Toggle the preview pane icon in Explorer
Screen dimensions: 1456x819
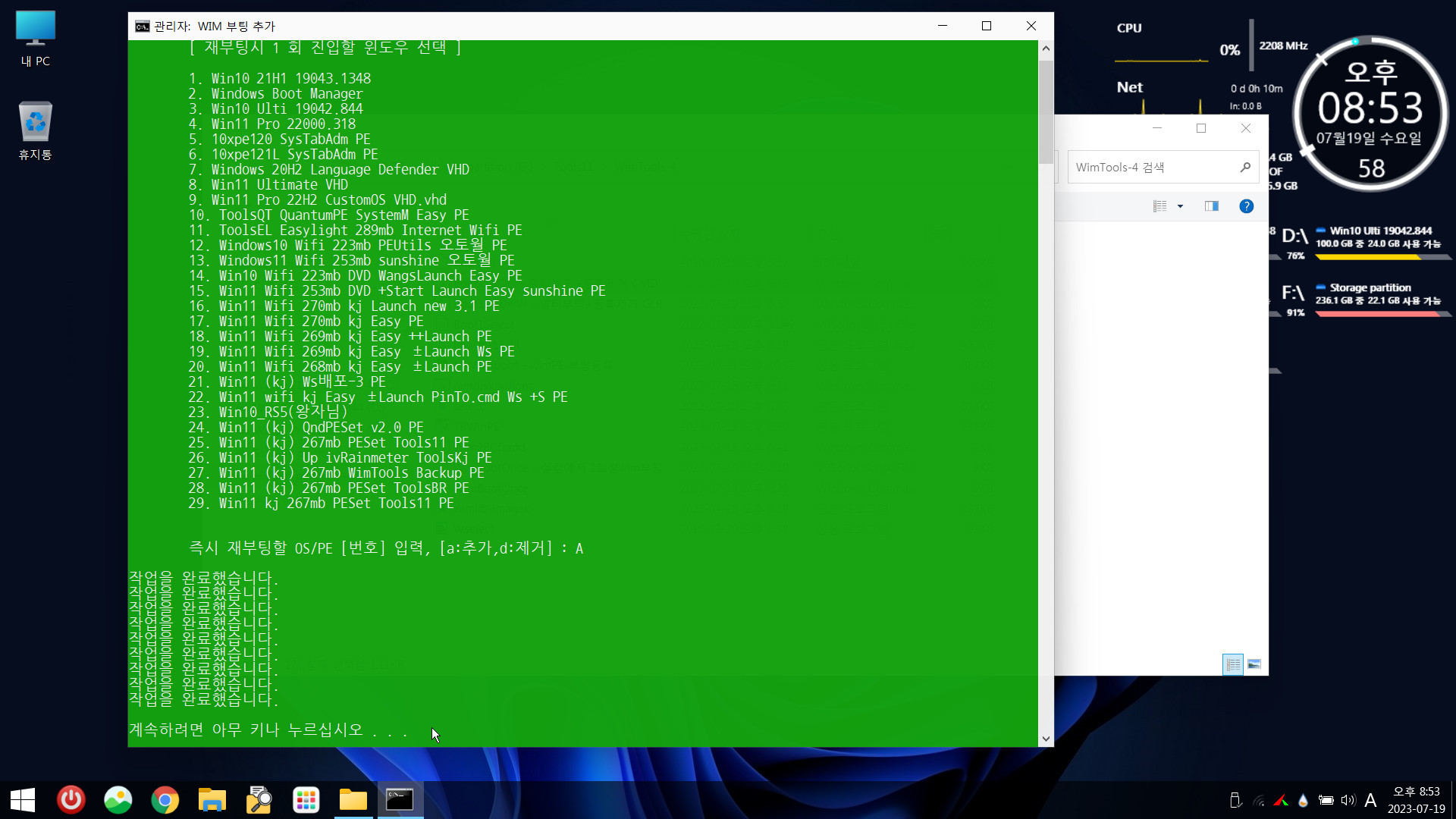point(1211,206)
